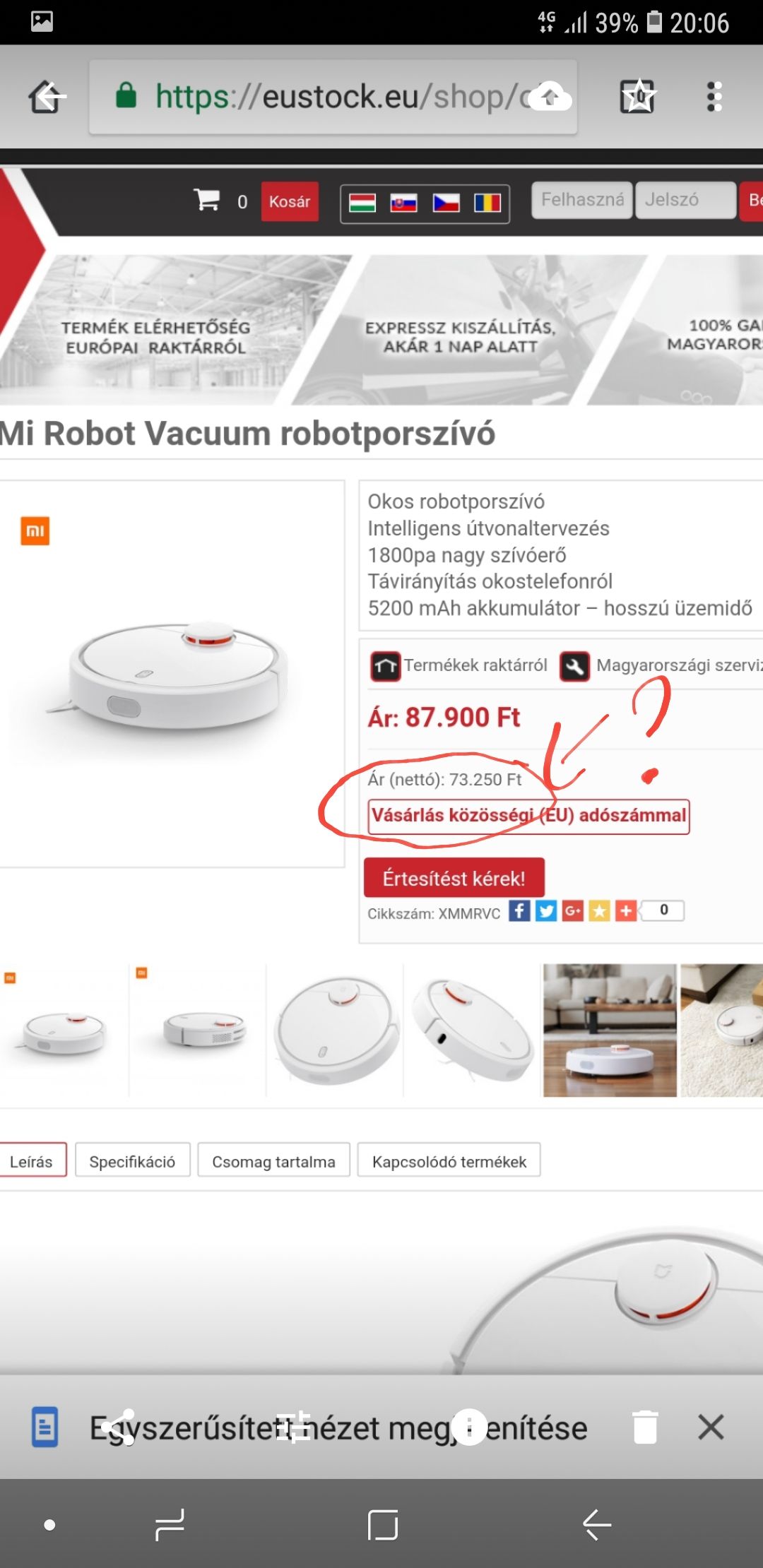The width and height of the screenshot is (763, 1568).
Task: Click Vásárlás közösségi (EU) adószámmal link
Action: pyautogui.click(x=528, y=816)
